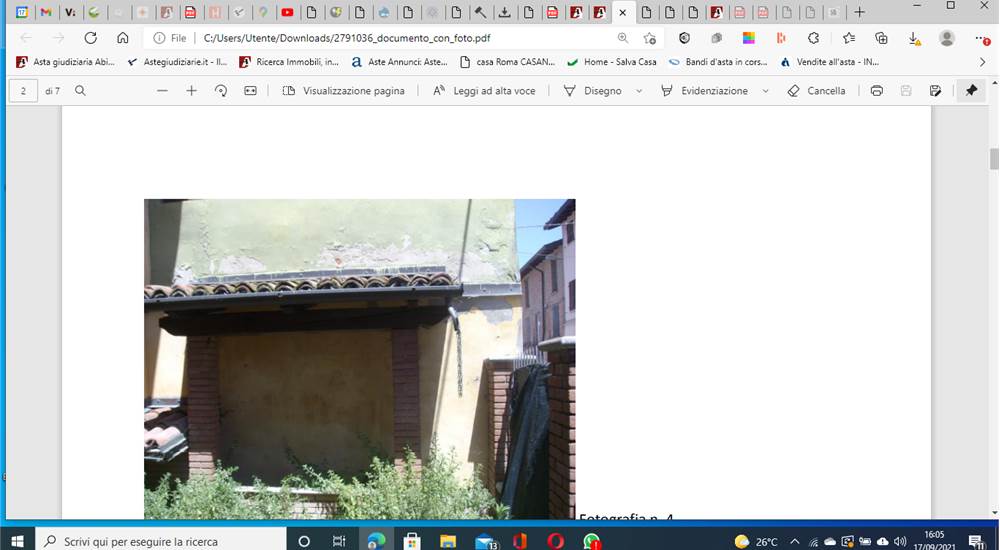Print the PDF document
The image size is (1000, 550).
pos(877,91)
